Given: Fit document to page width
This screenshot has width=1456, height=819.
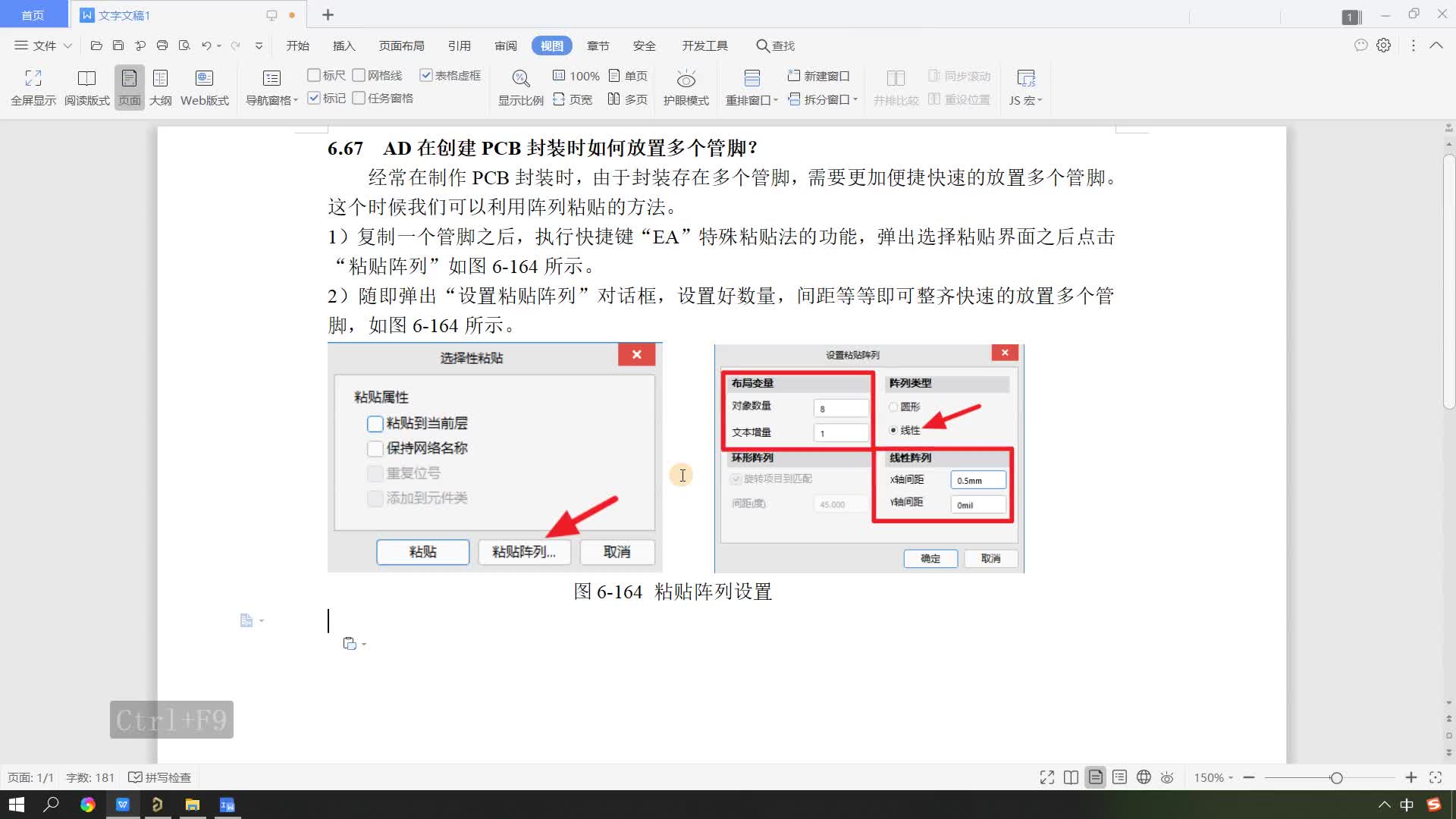Looking at the screenshot, I should coord(573,99).
